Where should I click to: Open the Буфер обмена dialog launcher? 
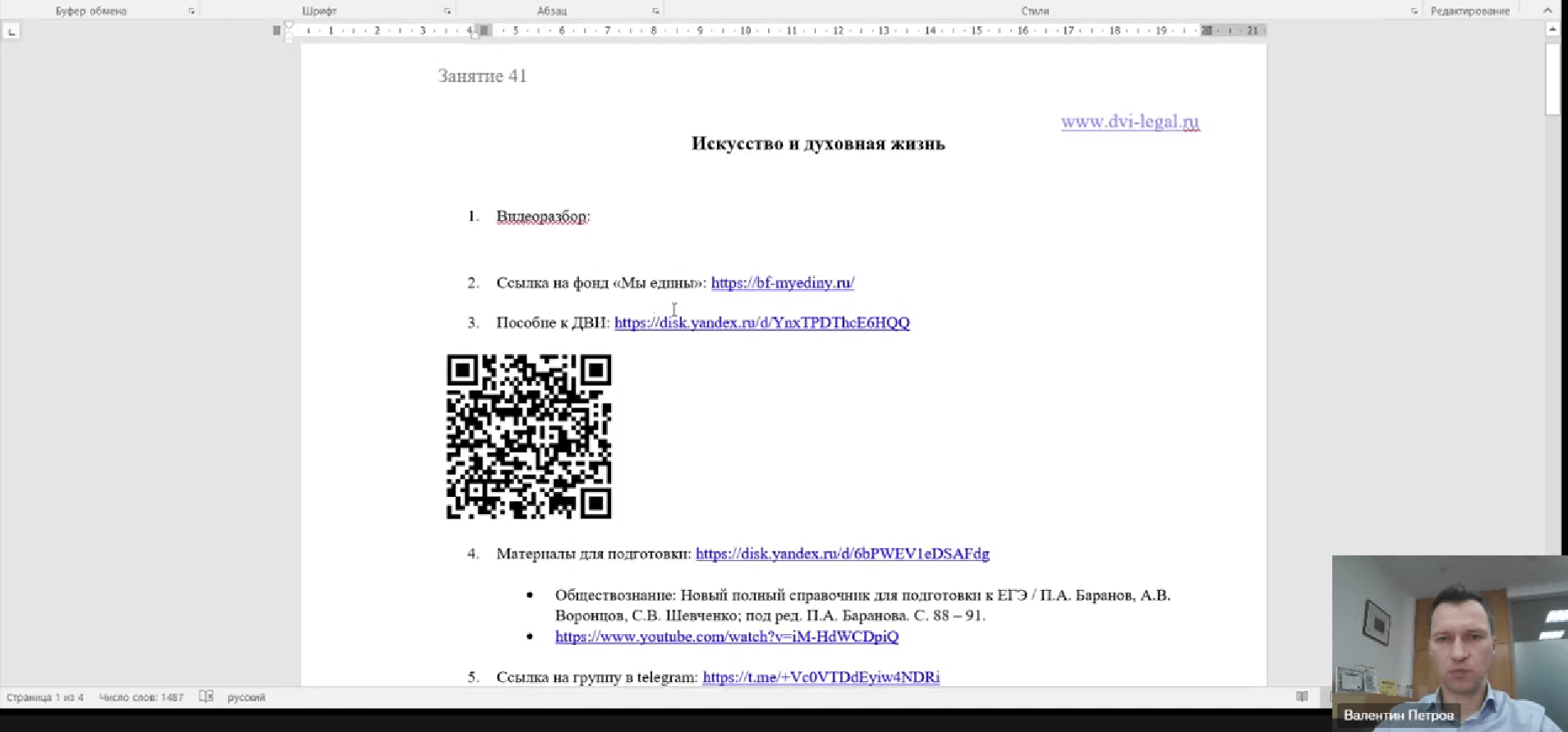click(x=191, y=12)
